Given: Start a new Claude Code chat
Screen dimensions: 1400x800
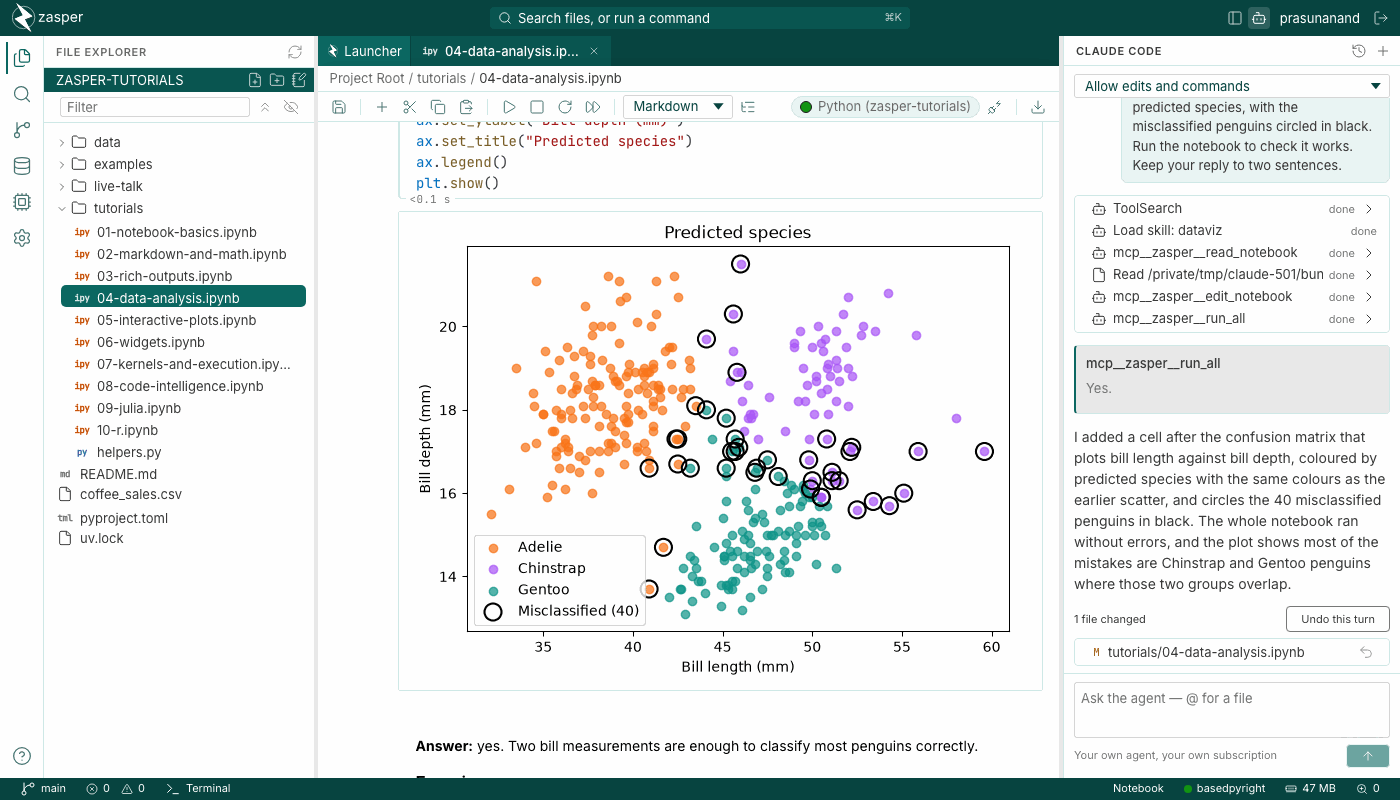Looking at the screenshot, I should click(x=1383, y=51).
